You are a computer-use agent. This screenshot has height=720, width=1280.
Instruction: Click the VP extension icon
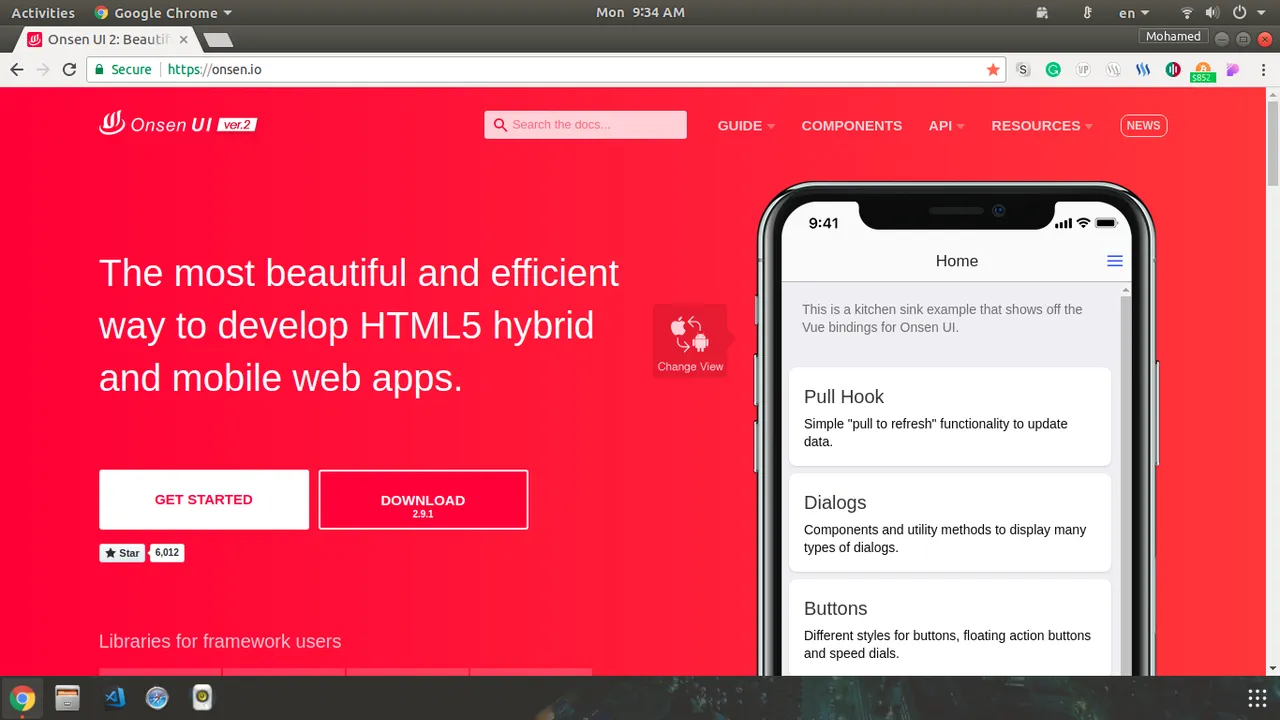tap(1083, 70)
